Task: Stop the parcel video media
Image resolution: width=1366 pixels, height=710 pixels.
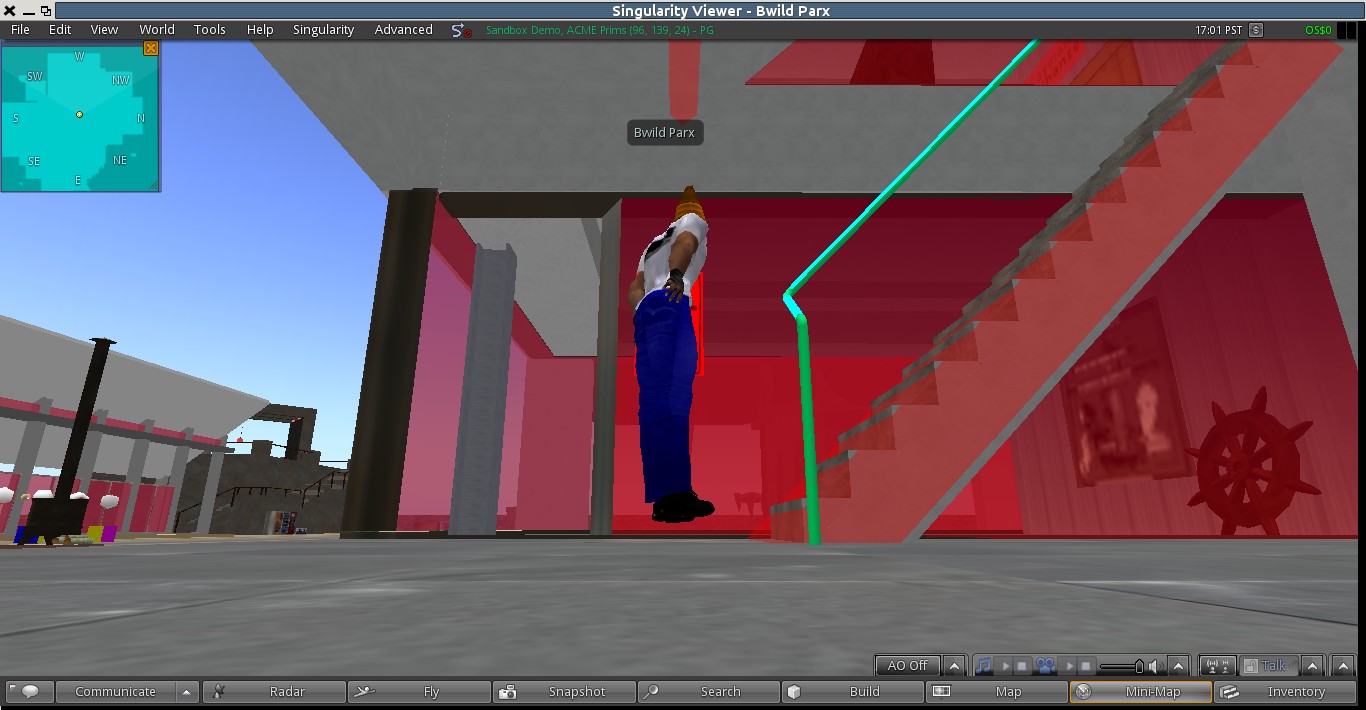Action: (x=1086, y=666)
